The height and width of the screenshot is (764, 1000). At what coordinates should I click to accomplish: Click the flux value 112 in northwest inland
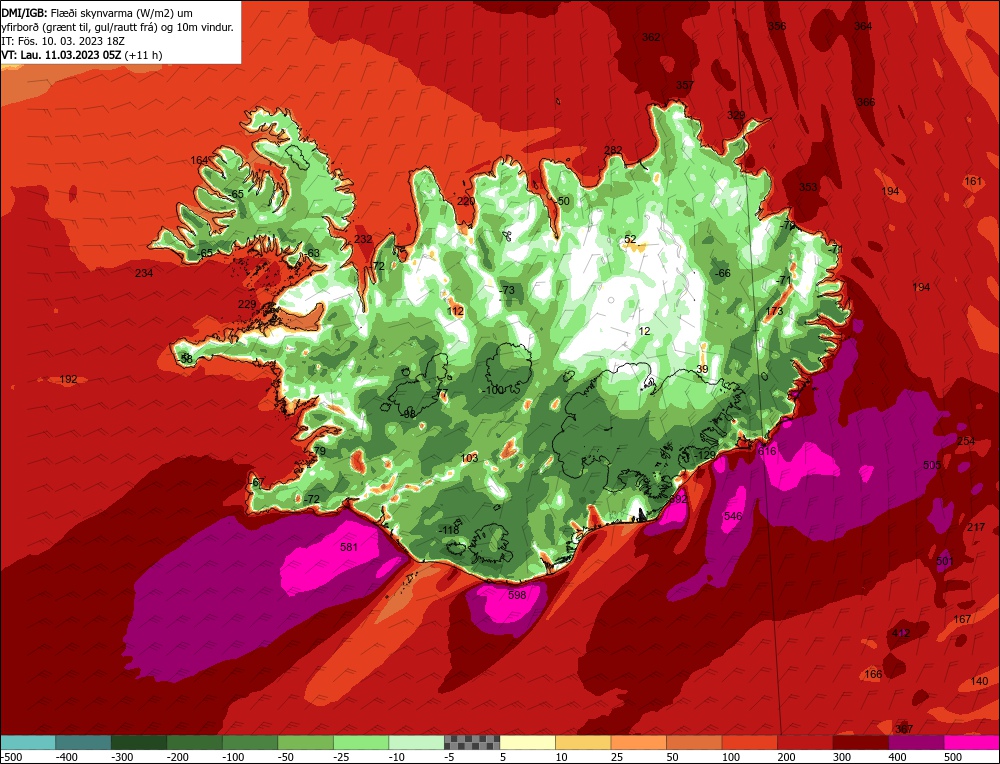click(455, 311)
